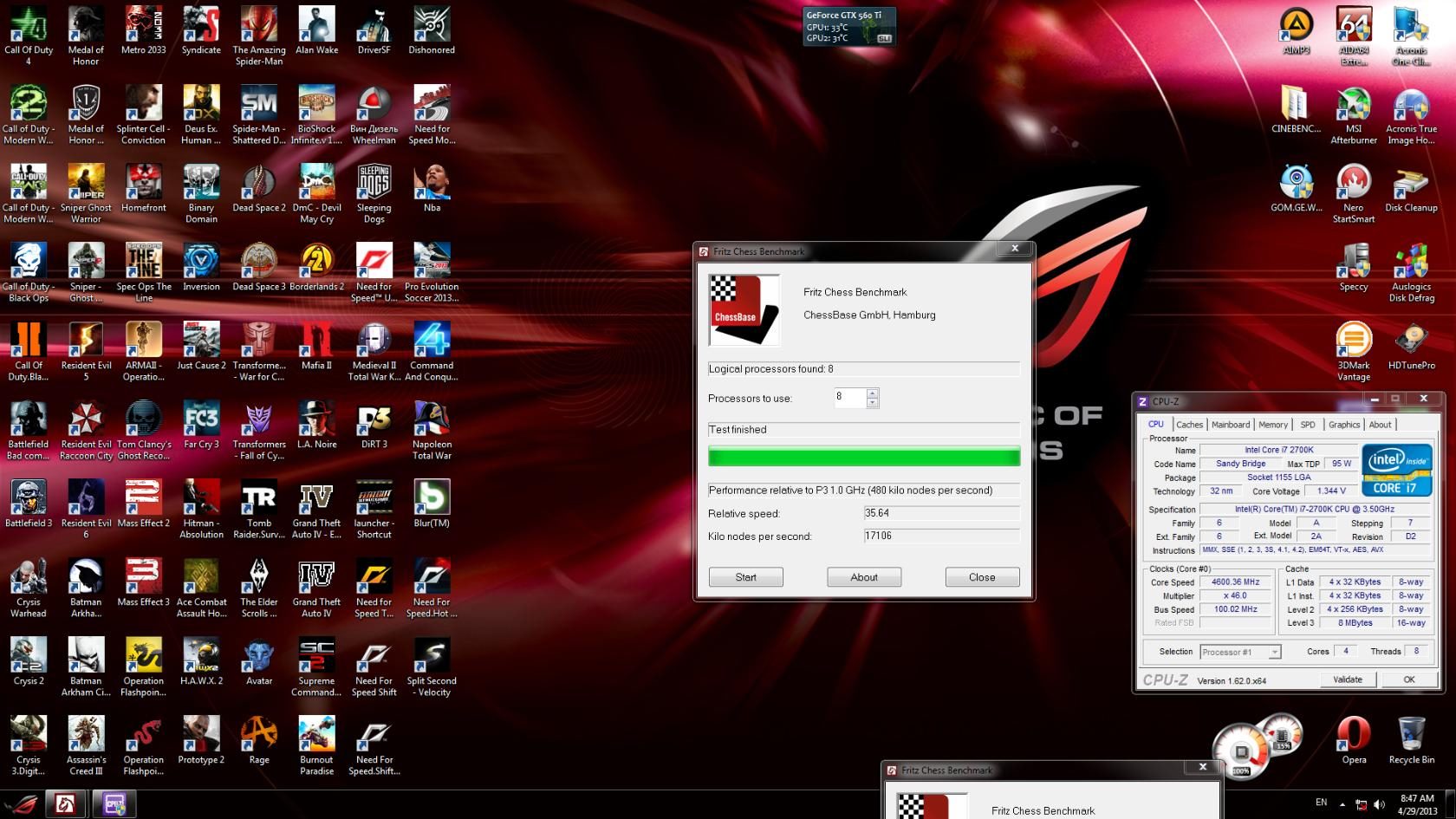Click the Validate button in CPU-Z
Viewport: 1456px width, 819px height.
(x=1348, y=679)
